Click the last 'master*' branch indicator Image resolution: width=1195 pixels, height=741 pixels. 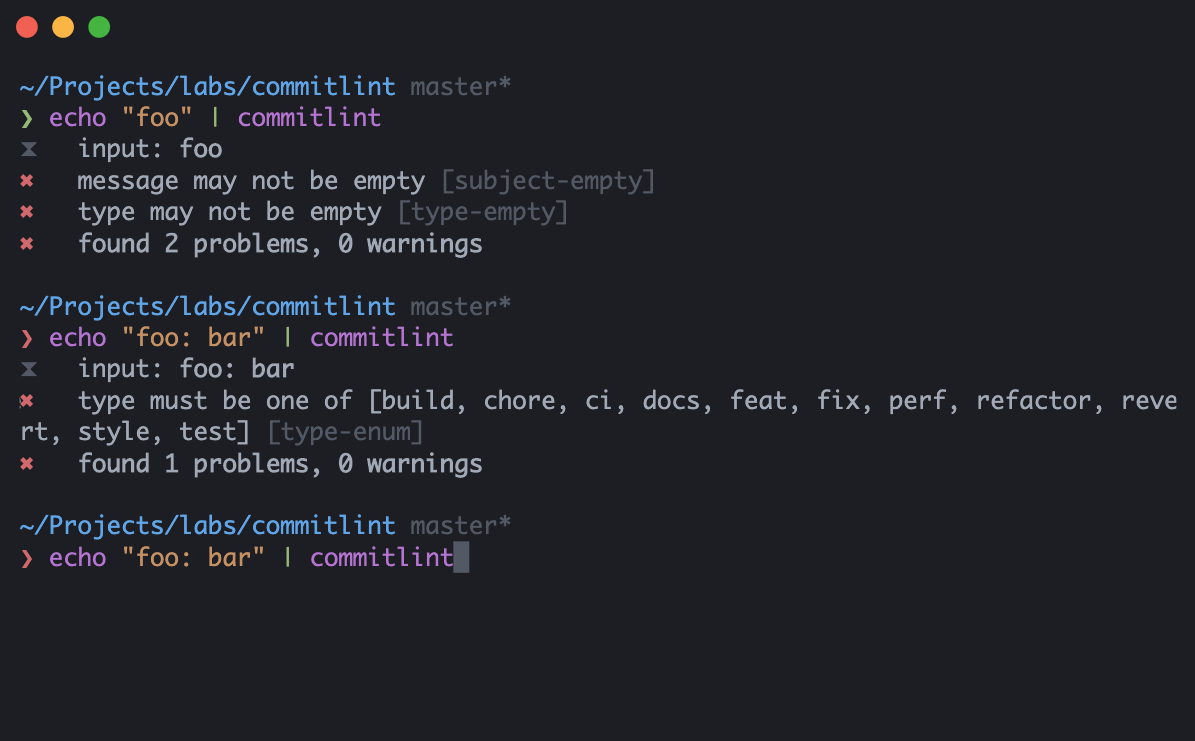click(x=461, y=525)
